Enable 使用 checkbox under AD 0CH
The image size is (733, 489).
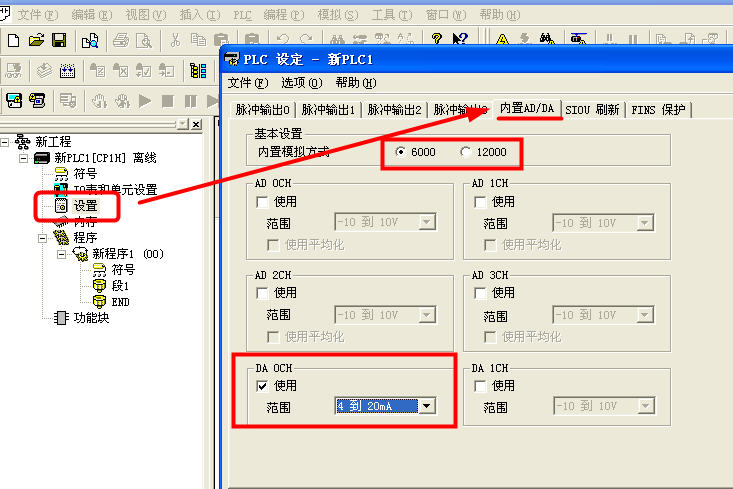coord(262,201)
